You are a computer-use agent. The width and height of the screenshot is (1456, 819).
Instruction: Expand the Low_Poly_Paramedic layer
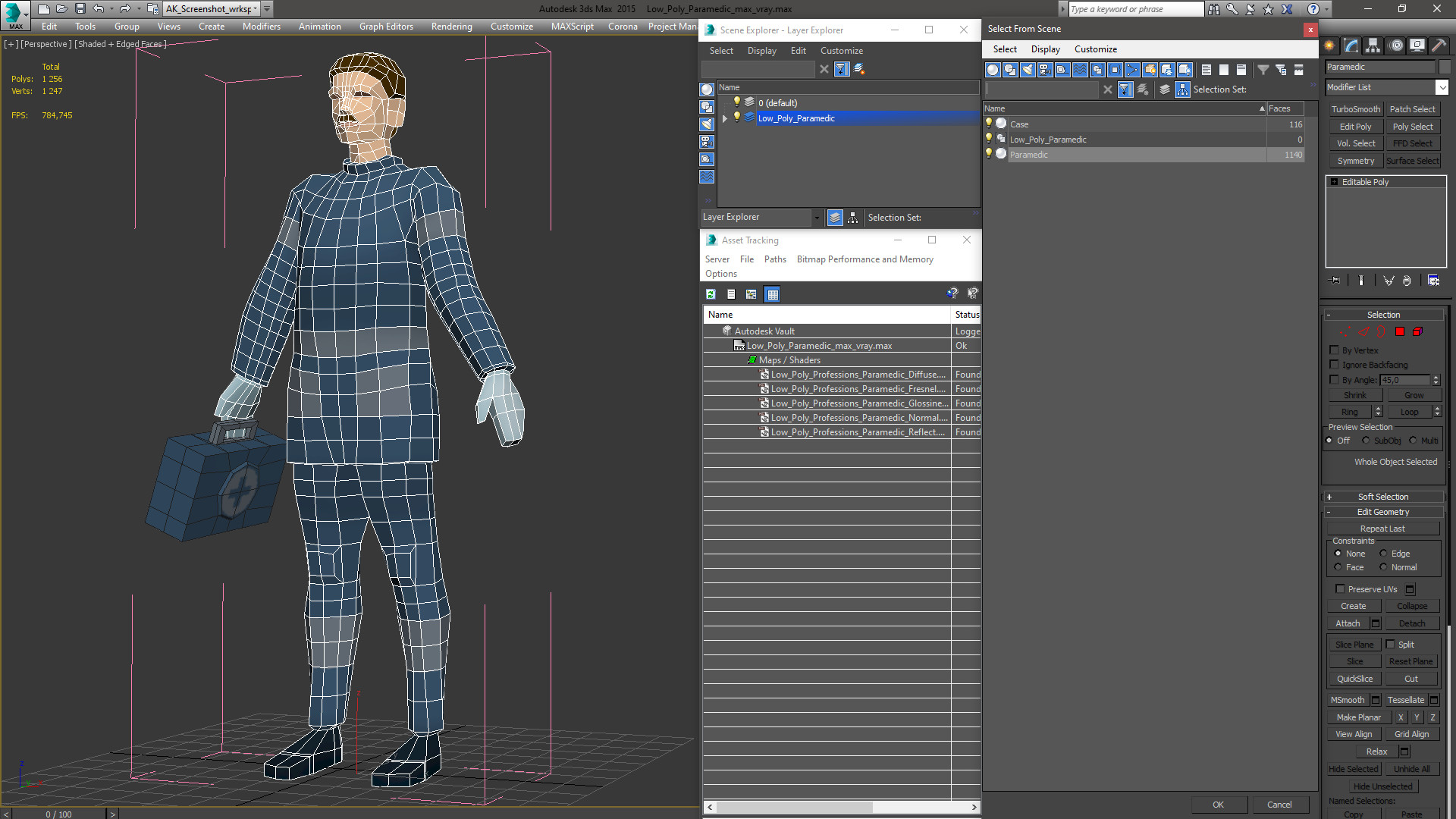[725, 118]
